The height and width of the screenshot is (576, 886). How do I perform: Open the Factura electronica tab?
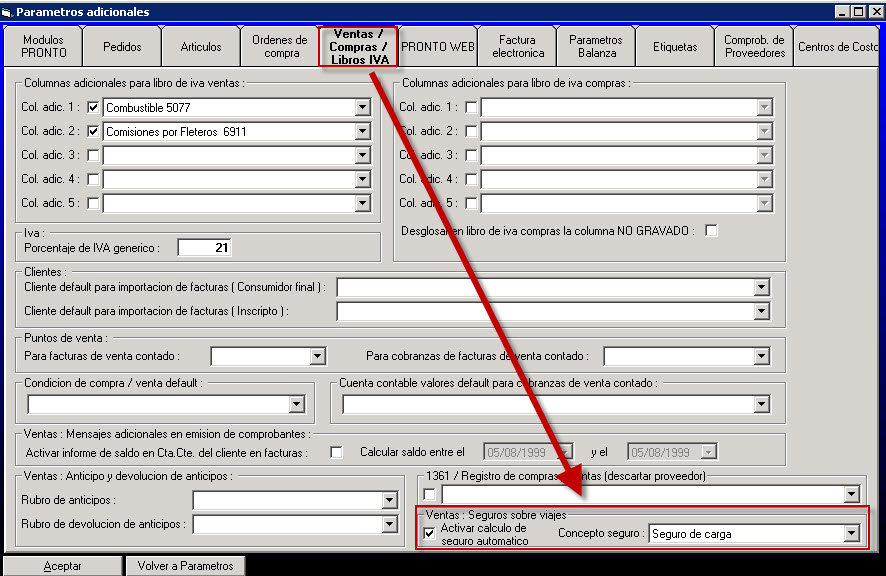[x=518, y=47]
